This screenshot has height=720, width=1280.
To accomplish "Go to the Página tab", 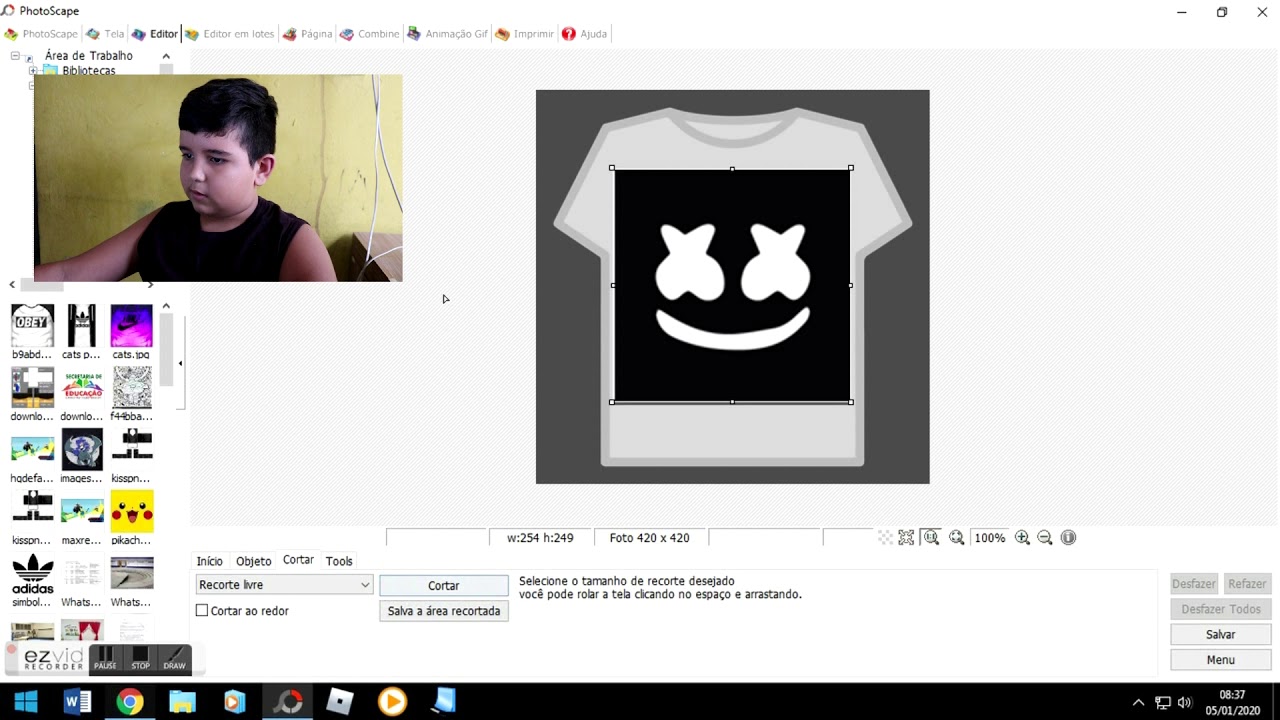I will 307,33.
